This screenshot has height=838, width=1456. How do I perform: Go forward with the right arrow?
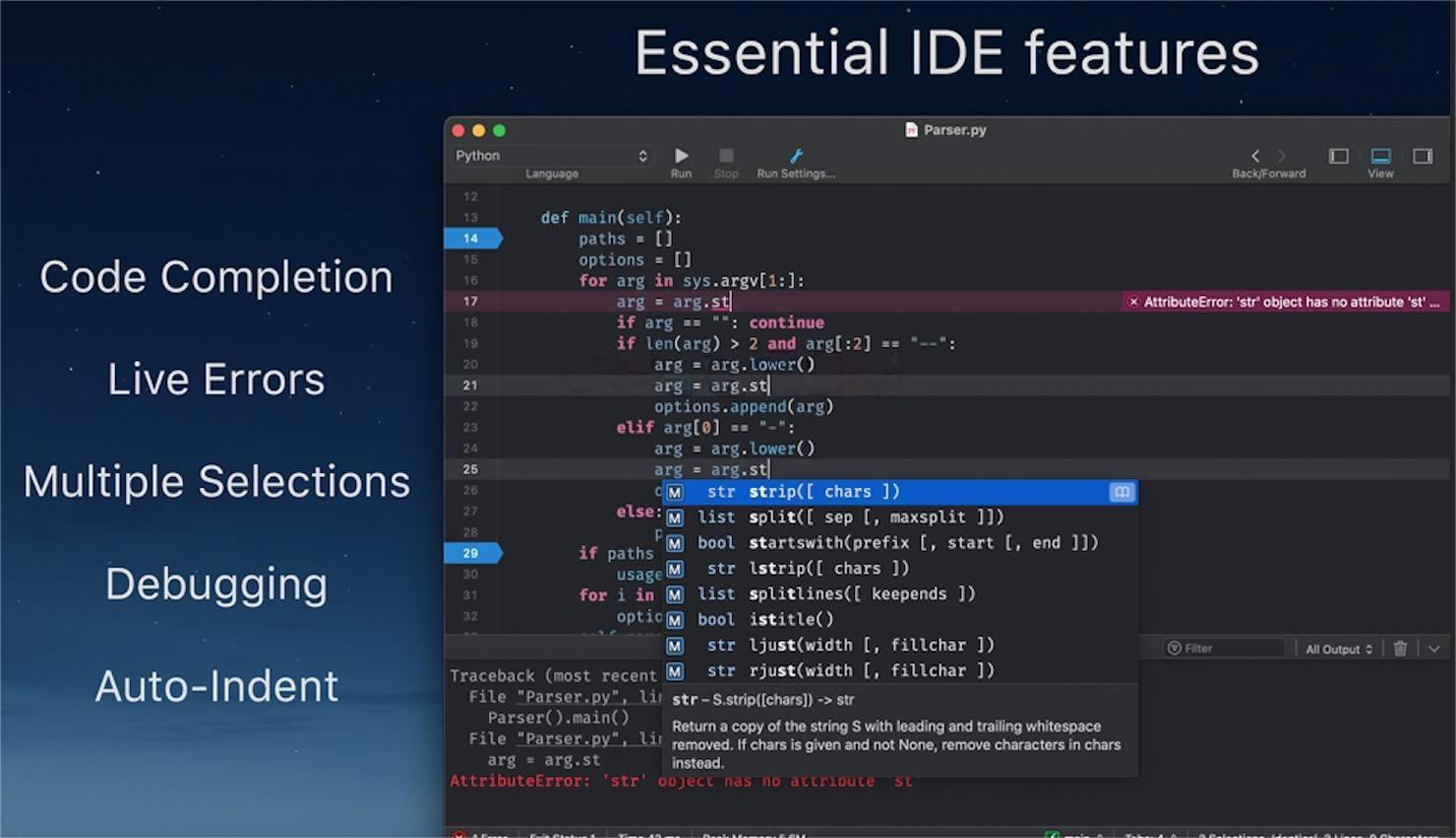coord(1282,155)
